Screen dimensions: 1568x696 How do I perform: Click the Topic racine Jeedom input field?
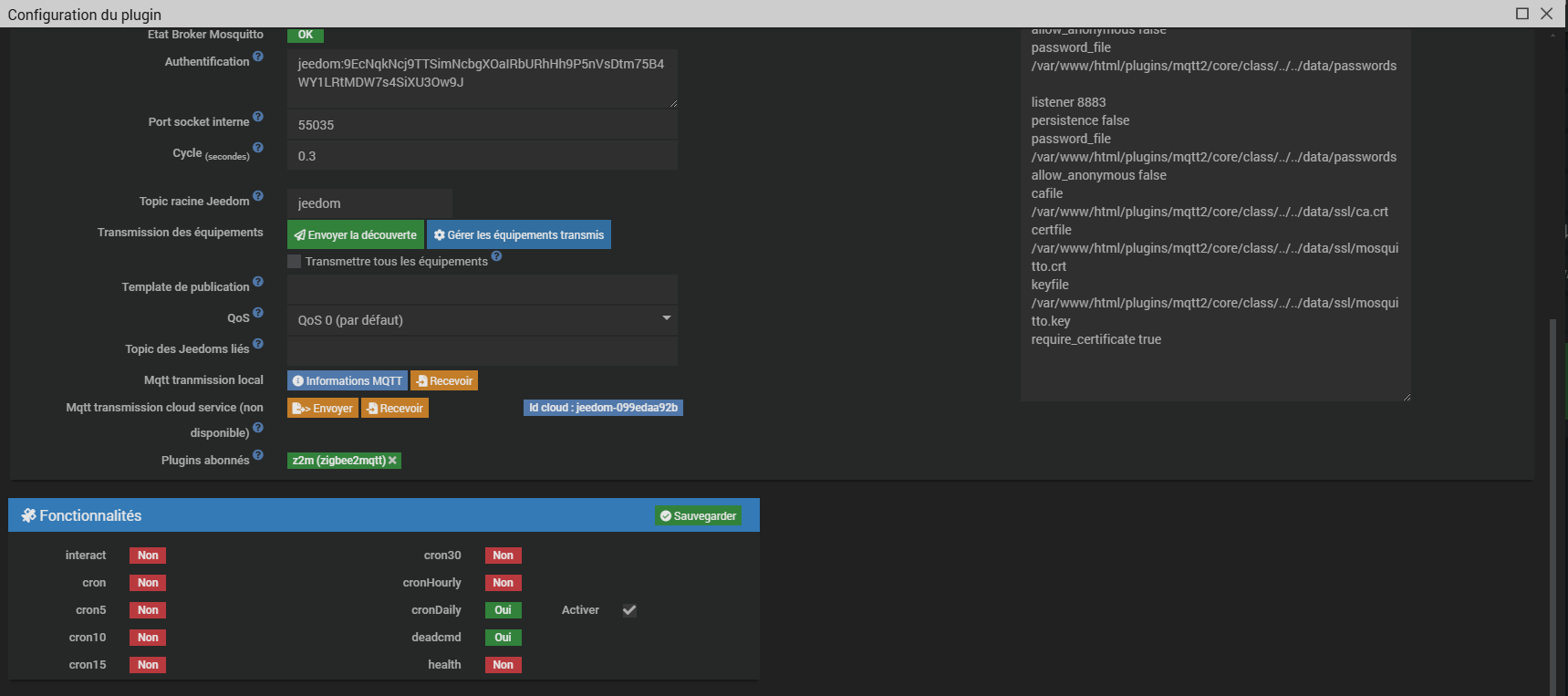tap(369, 203)
